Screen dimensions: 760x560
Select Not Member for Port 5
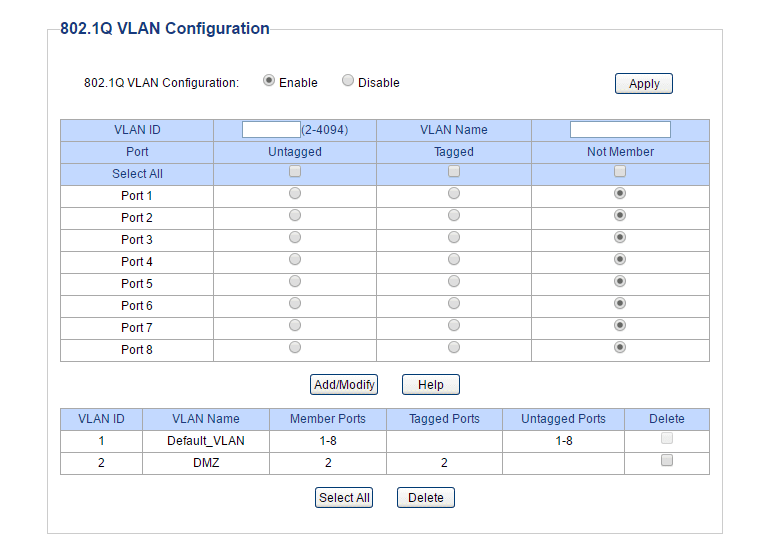tap(620, 281)
